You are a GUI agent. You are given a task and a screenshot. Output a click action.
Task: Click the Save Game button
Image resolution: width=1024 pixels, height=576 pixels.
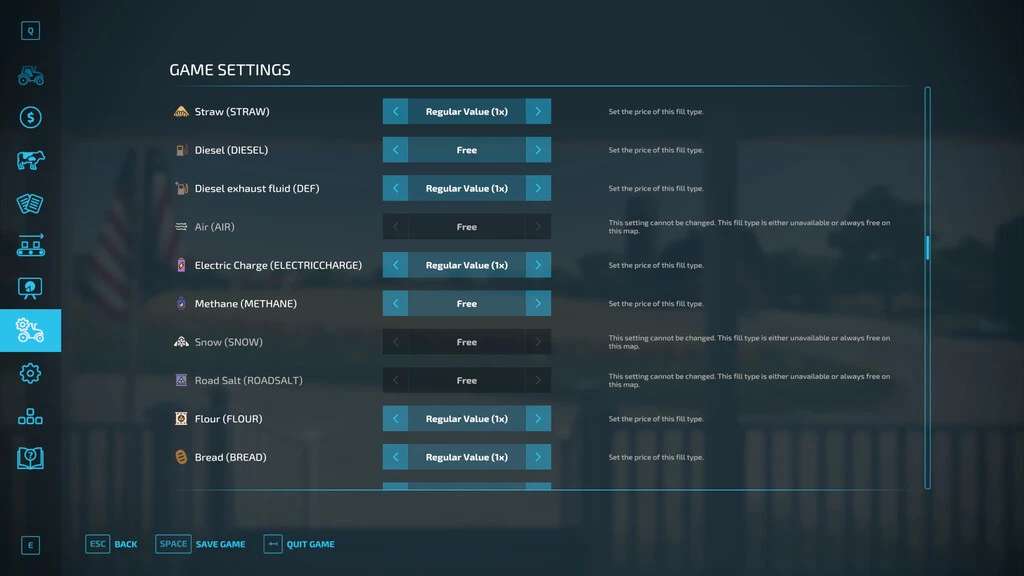point(201,544)
